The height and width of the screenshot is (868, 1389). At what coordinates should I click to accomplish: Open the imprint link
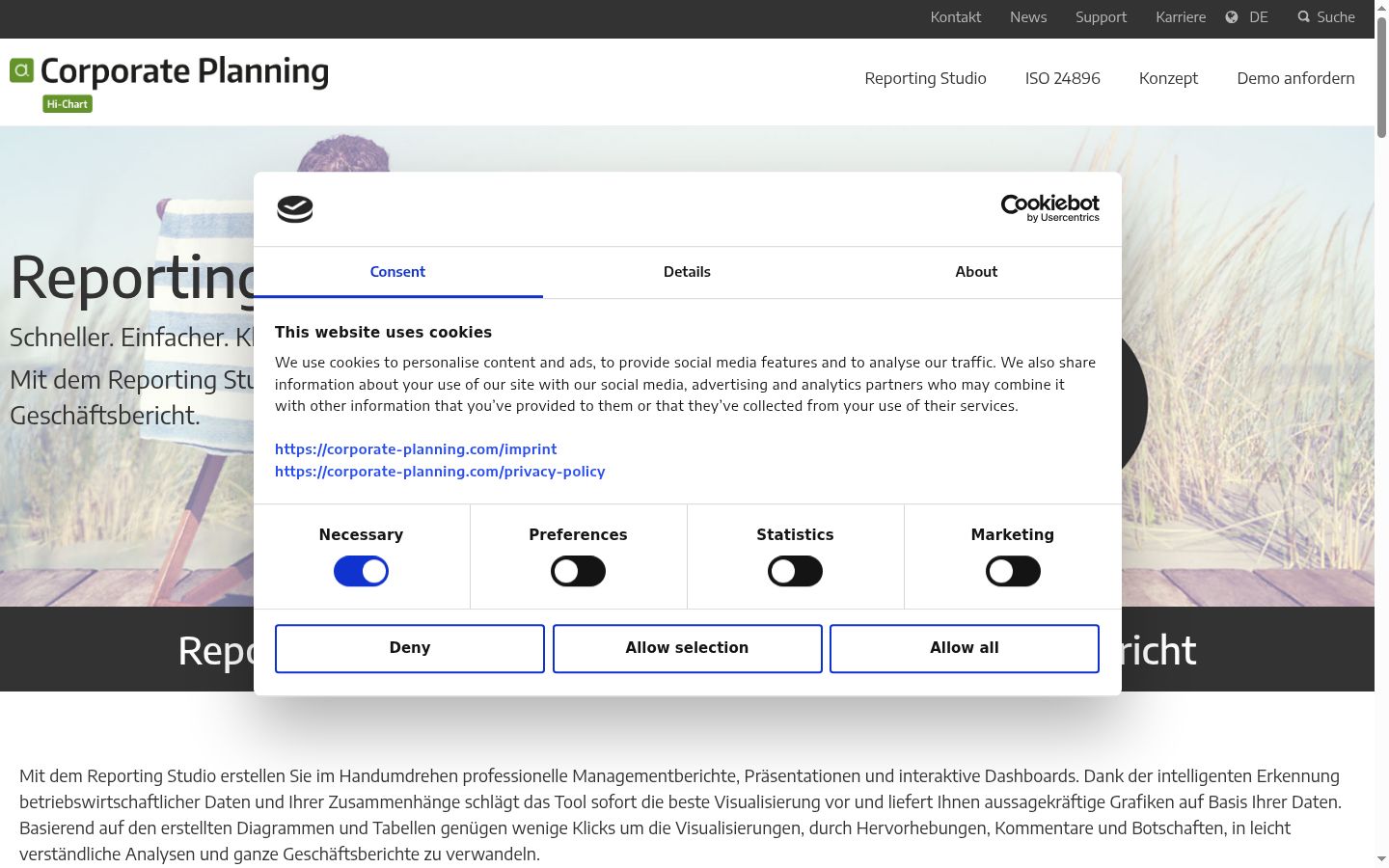(x=416, y=449)
